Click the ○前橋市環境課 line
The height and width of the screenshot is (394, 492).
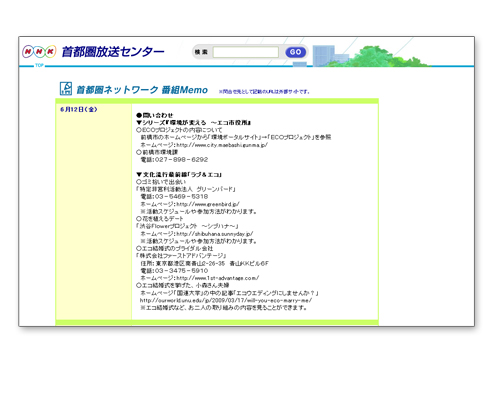pos(157,152)
